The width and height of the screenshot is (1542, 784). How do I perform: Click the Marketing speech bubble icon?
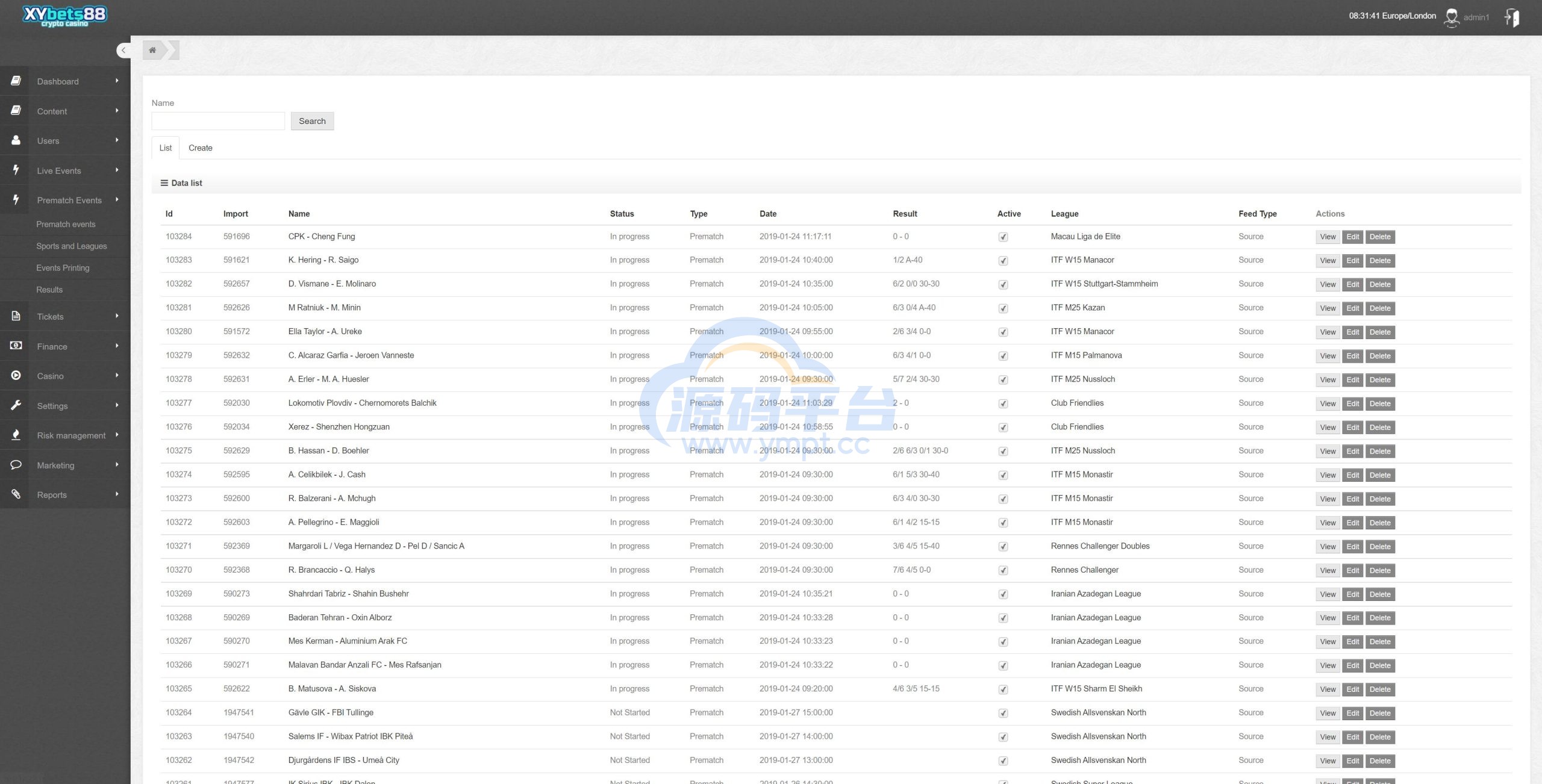point(16,464)
